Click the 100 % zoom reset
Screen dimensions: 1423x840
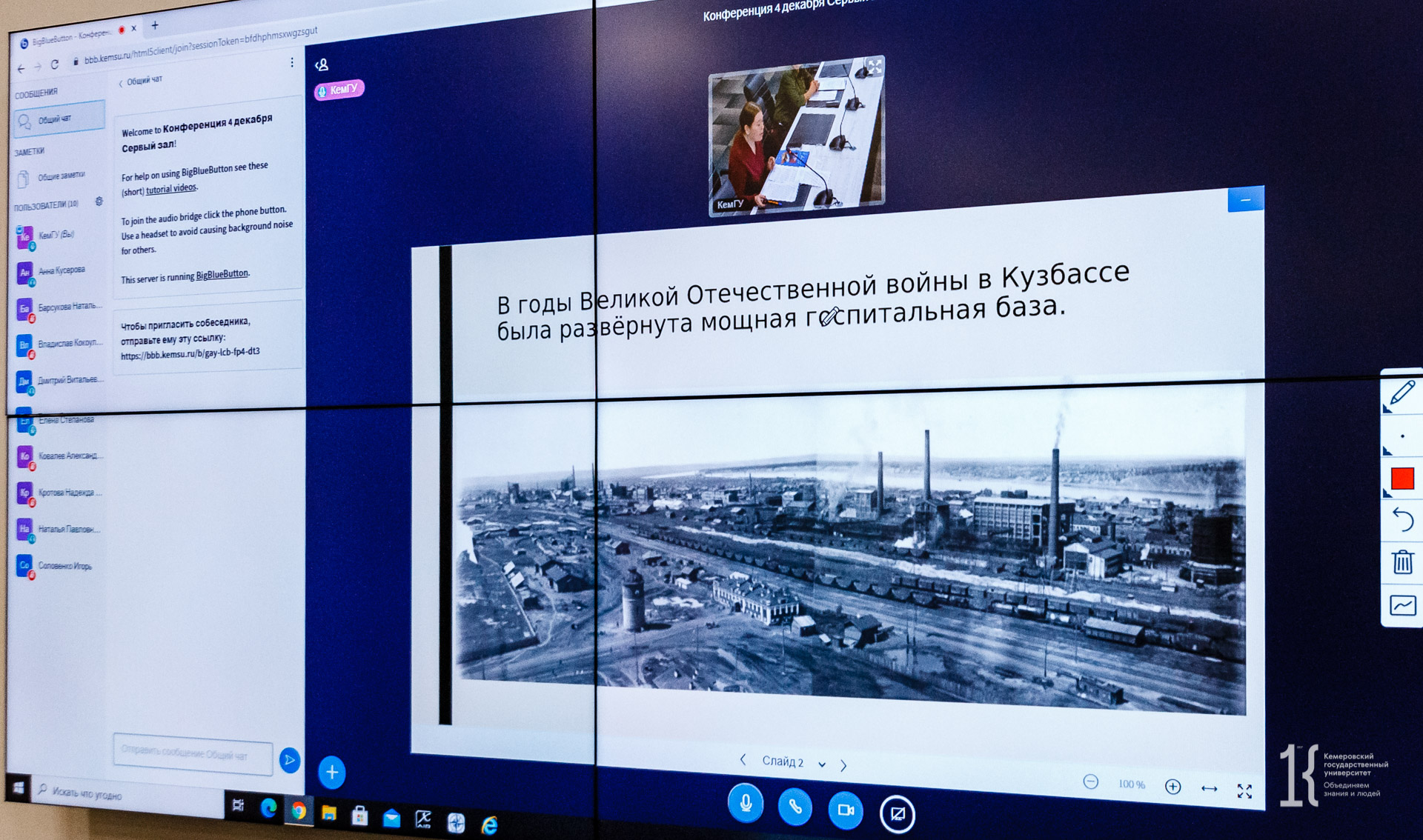coord(1131,784)
